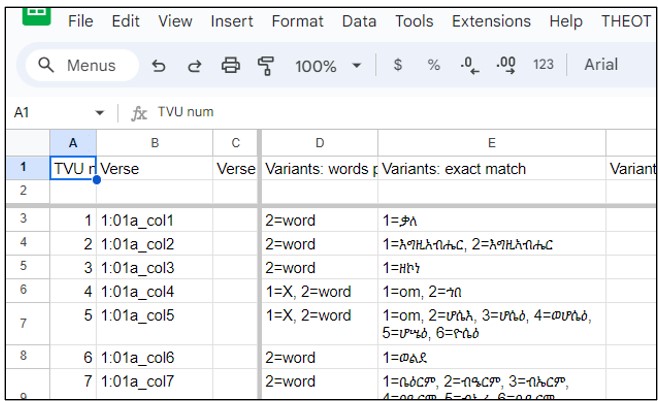Select the paint format tool
This screenshot has width=658, height=401.
[266, 66]
